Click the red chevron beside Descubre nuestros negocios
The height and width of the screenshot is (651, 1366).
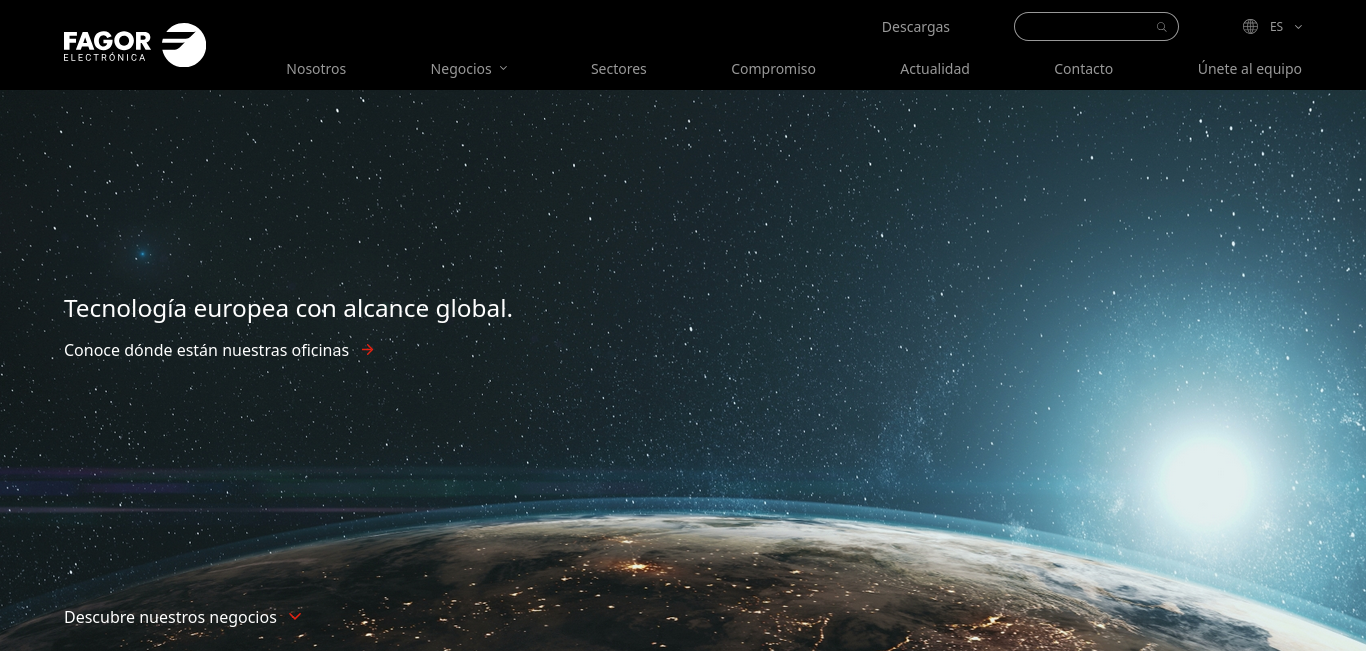click(x=295, y=616)
